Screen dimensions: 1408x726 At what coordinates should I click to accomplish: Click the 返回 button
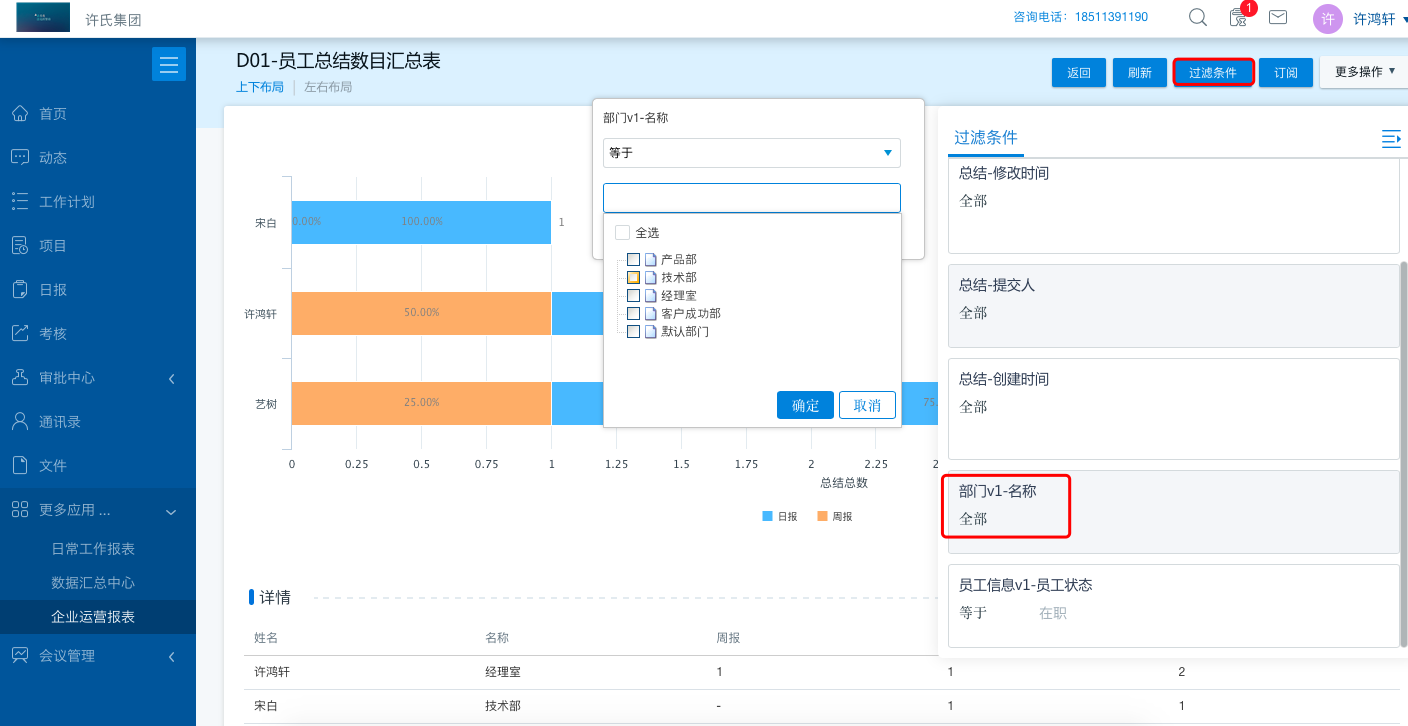pos(1079,73)
